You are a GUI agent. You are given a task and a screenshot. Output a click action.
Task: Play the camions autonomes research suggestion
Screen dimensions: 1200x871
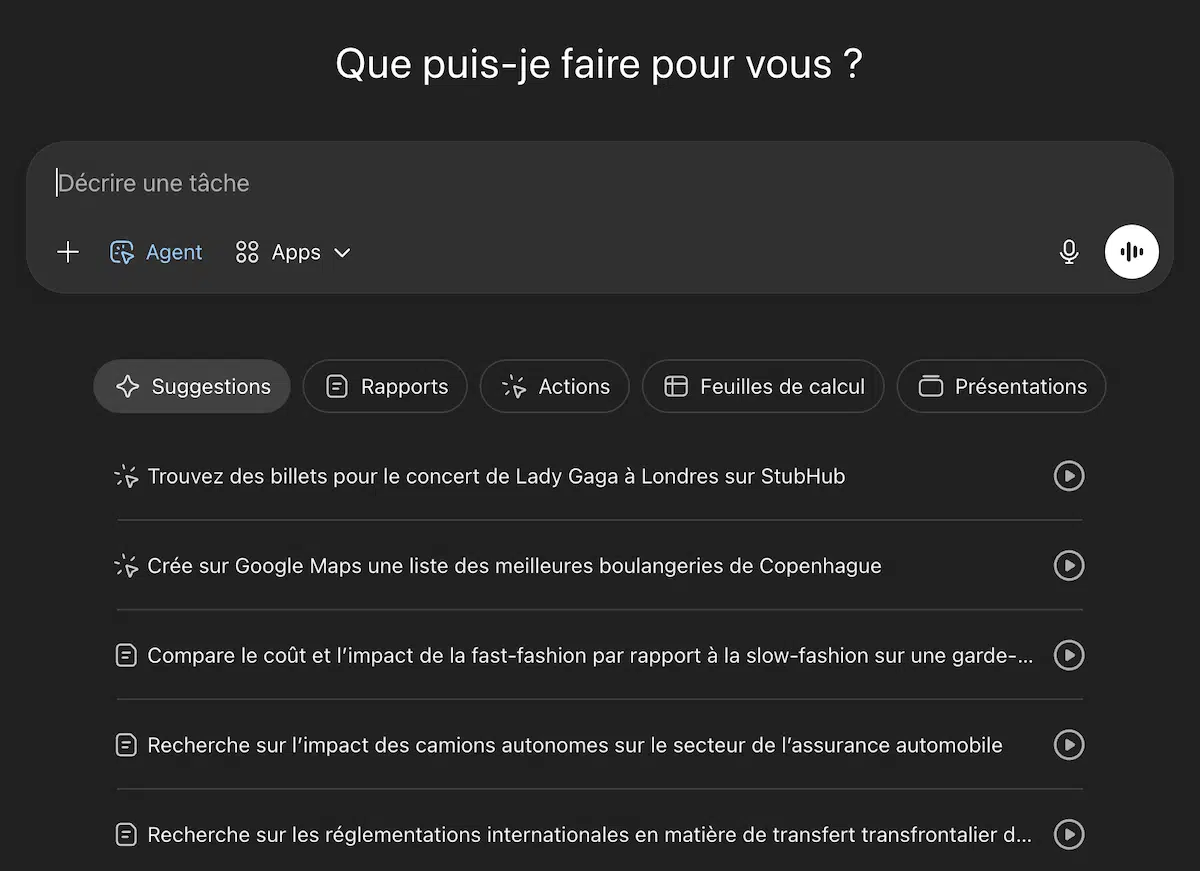click(x=1068, y=745)
